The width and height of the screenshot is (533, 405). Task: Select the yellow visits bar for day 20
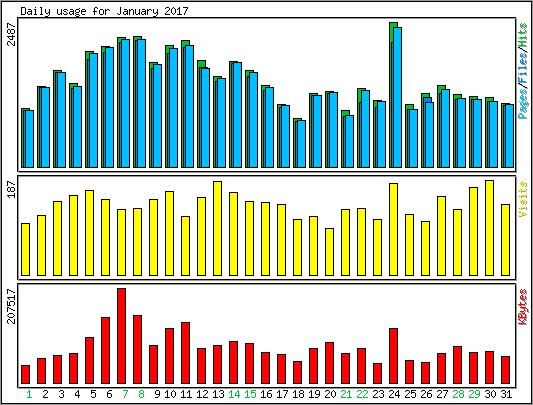(329, 252)
